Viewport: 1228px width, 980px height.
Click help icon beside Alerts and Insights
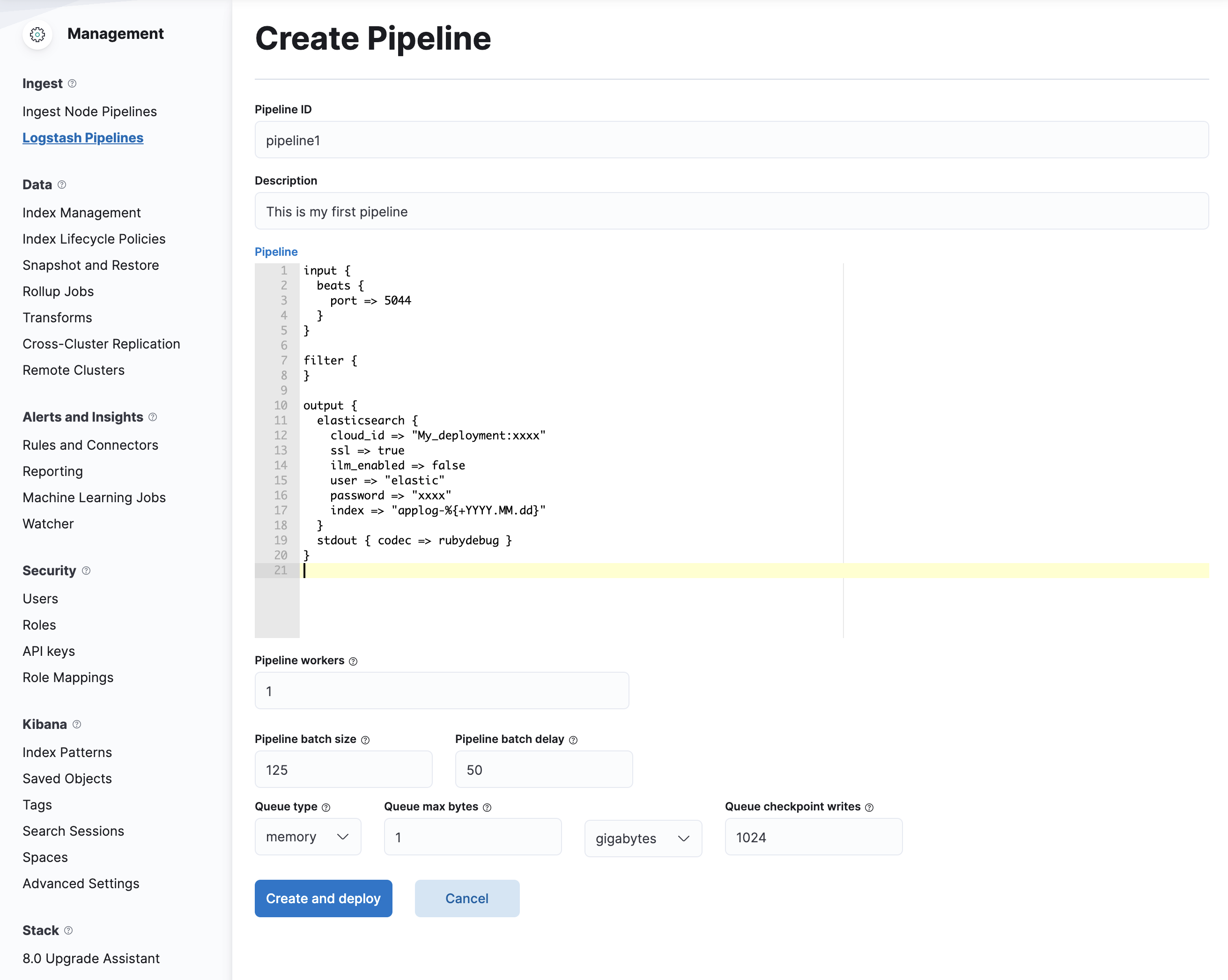click(x=153, y=417)
